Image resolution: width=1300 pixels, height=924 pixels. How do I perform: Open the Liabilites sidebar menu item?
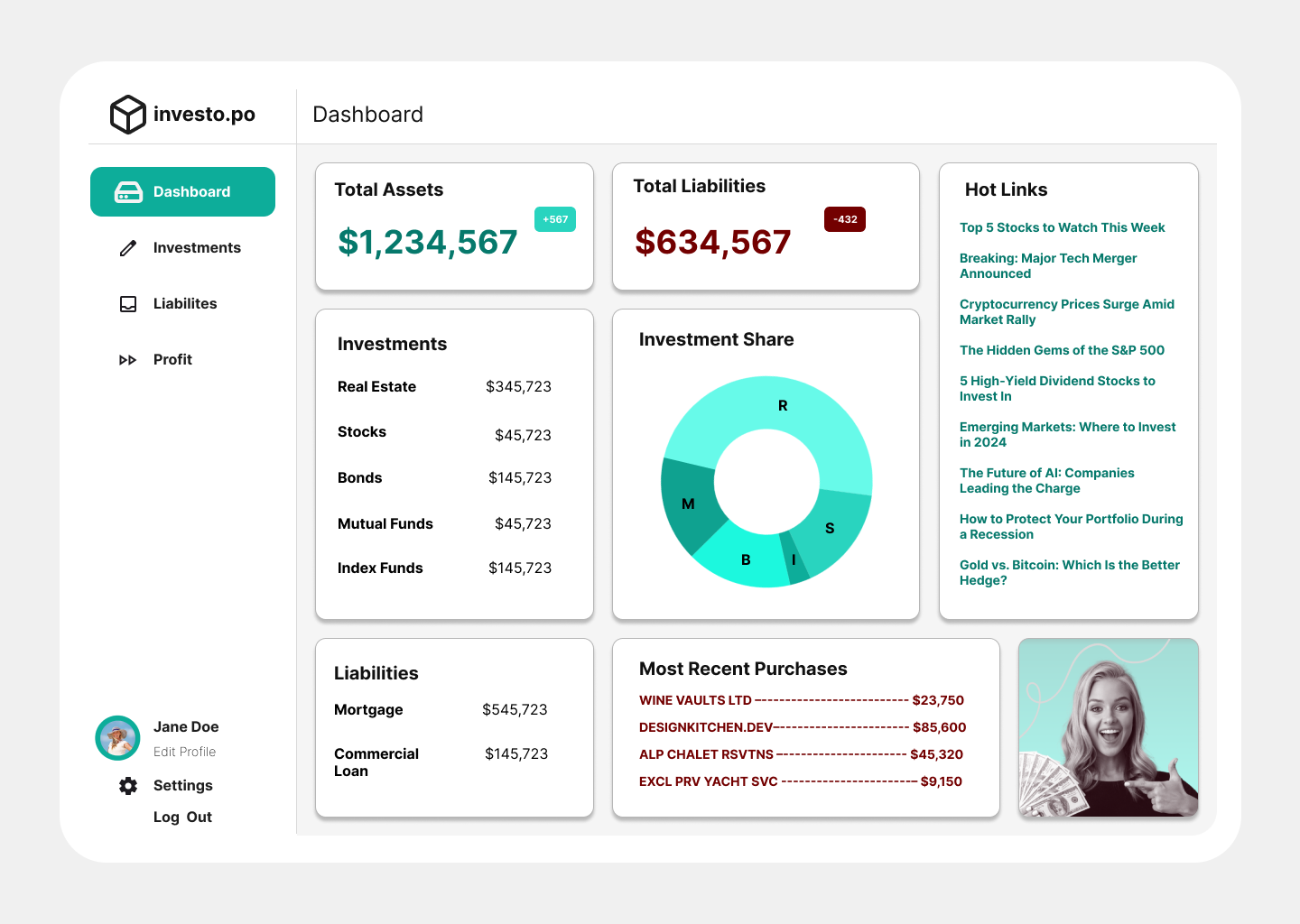pos(185,303)
